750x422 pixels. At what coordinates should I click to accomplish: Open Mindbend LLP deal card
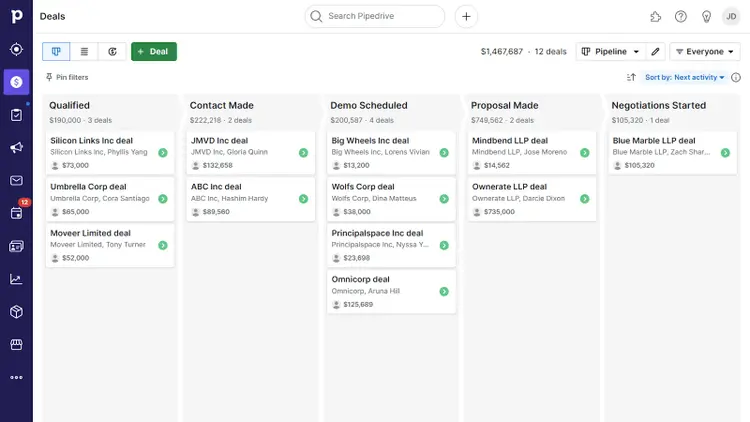pos(532,153)
